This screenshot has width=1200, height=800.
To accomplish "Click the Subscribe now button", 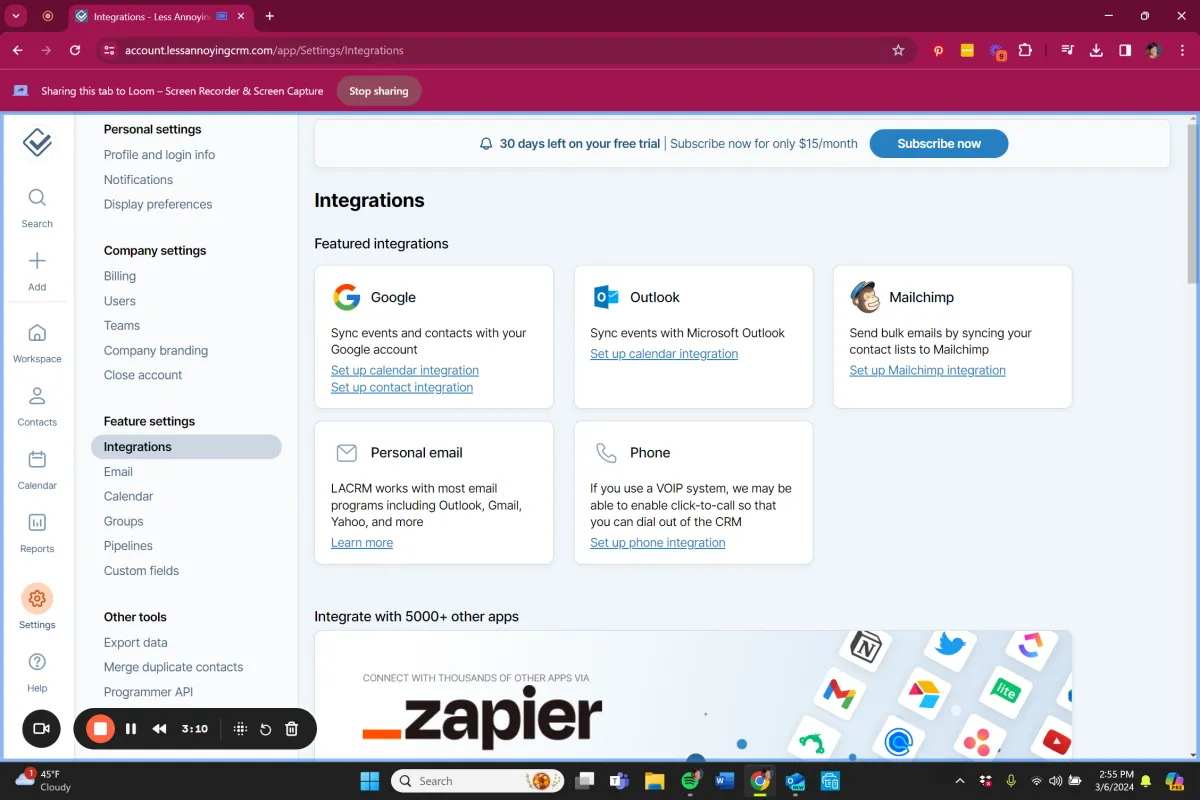I will point(939,144).
